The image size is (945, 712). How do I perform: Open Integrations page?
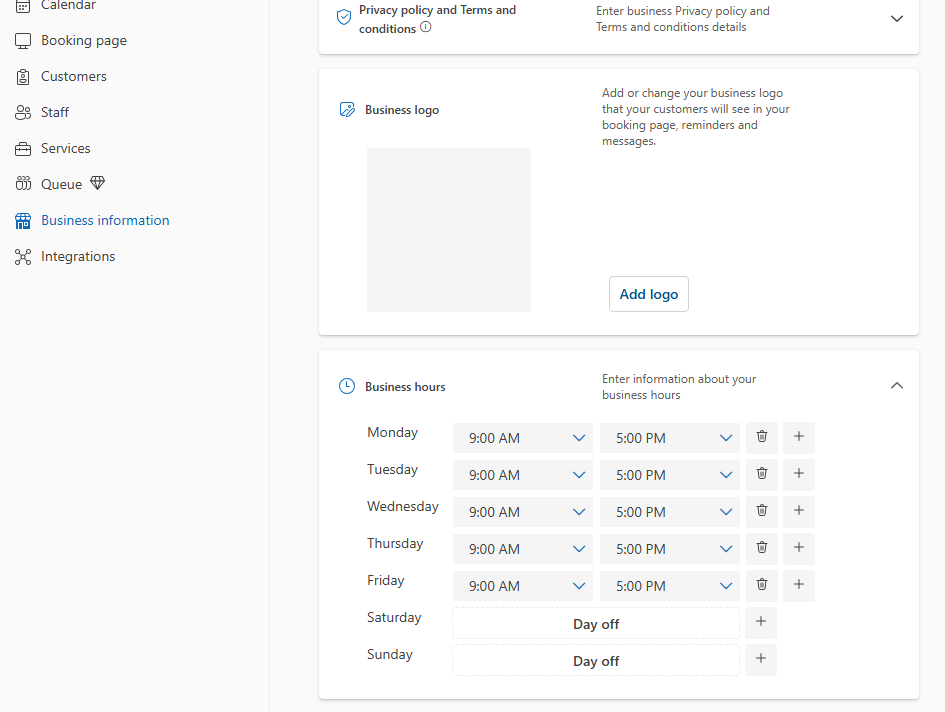78,257
